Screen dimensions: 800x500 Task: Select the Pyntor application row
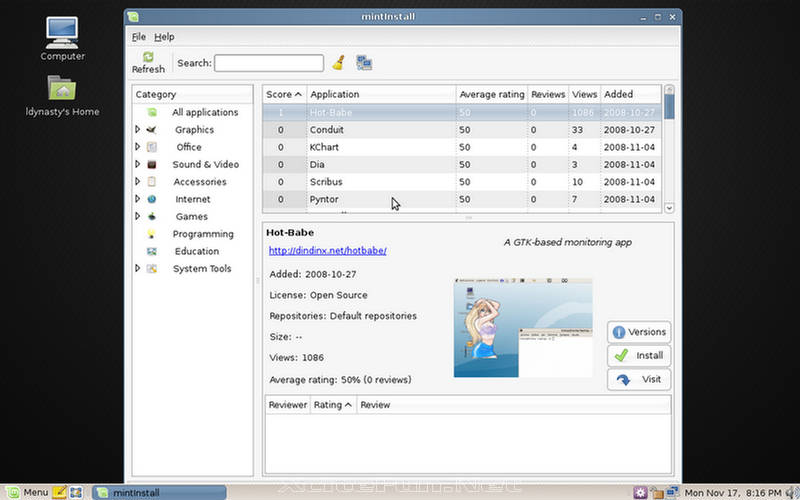click(x=462, y=199)
